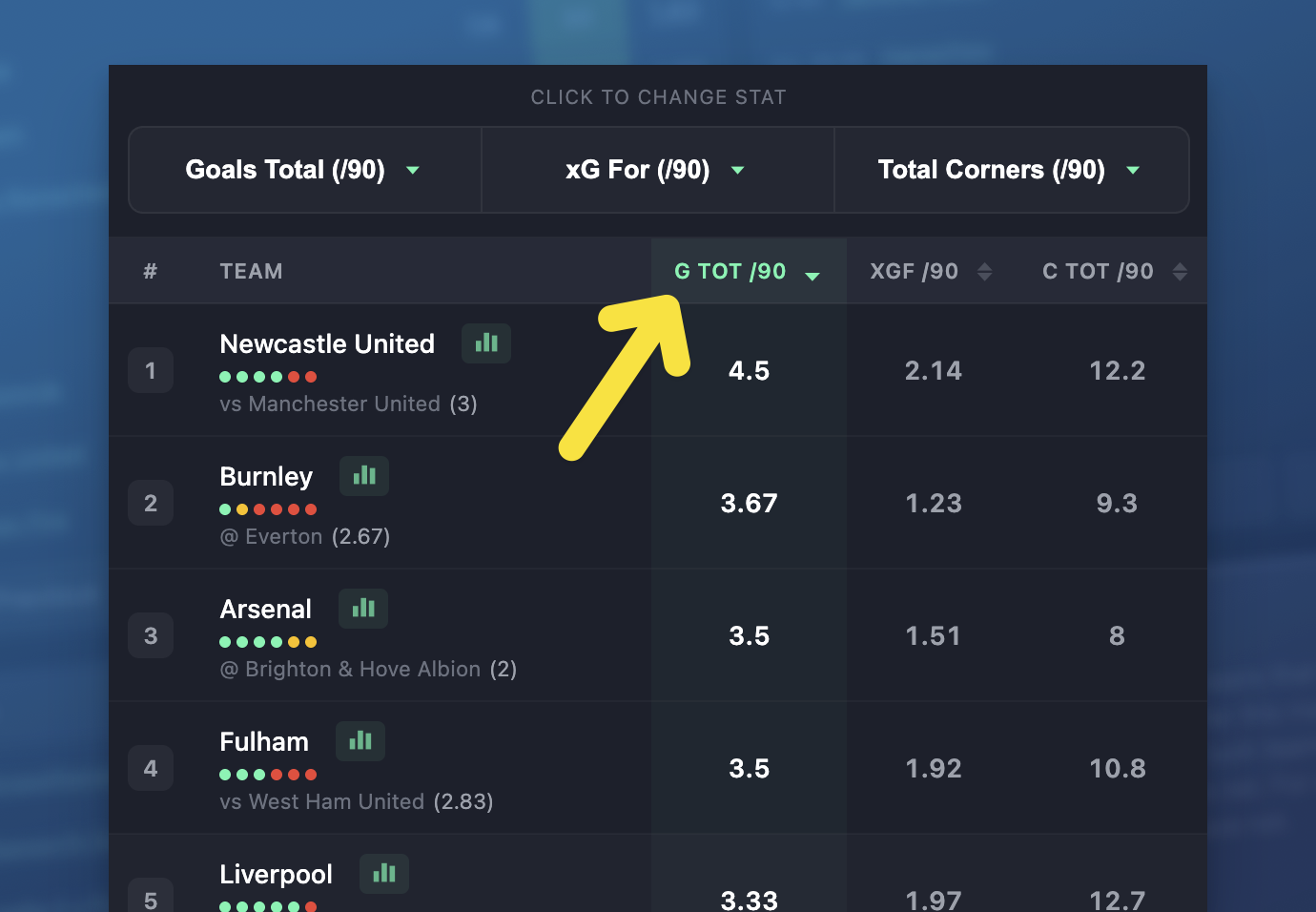Open Newcastle United stats chart icon

[x=486, y=343]
